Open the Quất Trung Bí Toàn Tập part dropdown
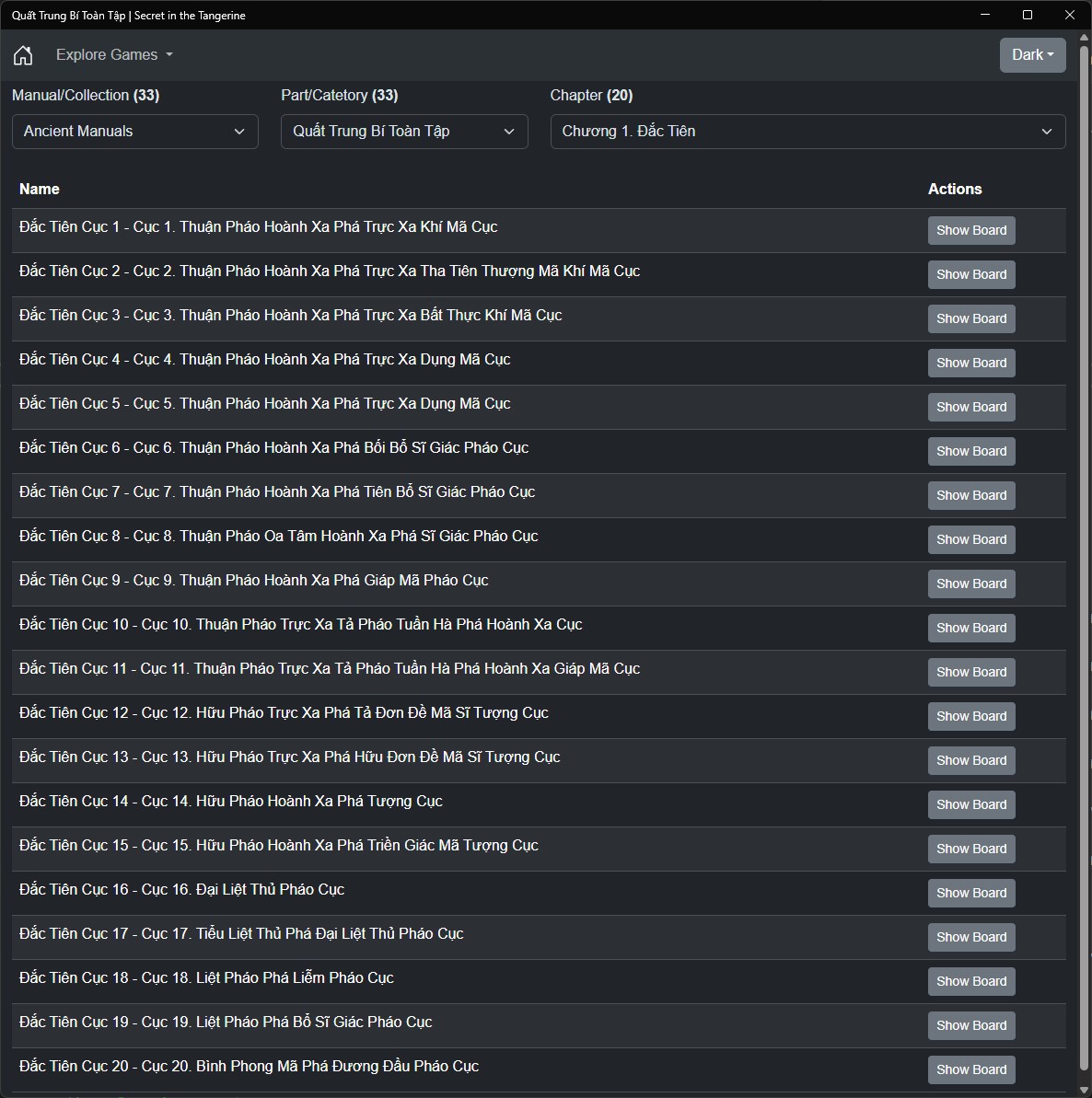This screenshot has width=1092, height=1098. (404, 132)
